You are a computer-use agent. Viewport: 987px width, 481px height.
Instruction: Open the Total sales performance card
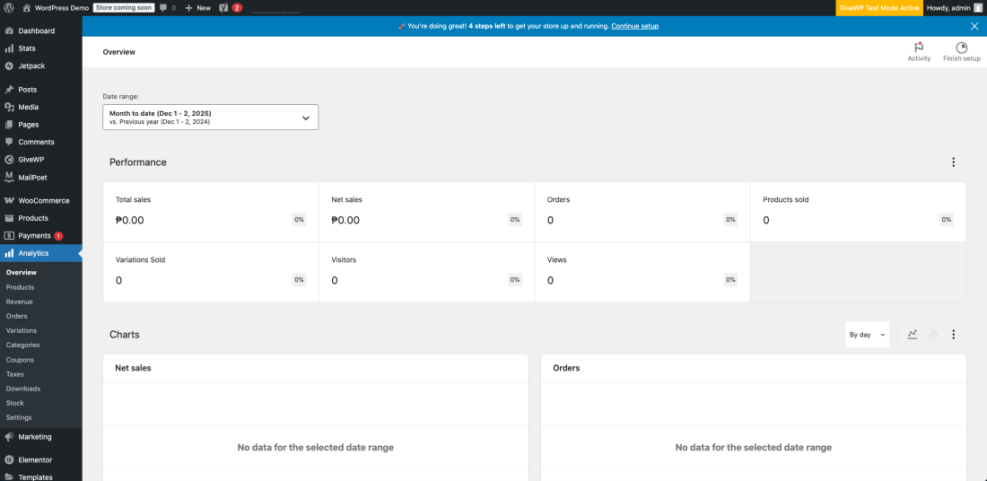coord(211,212)
